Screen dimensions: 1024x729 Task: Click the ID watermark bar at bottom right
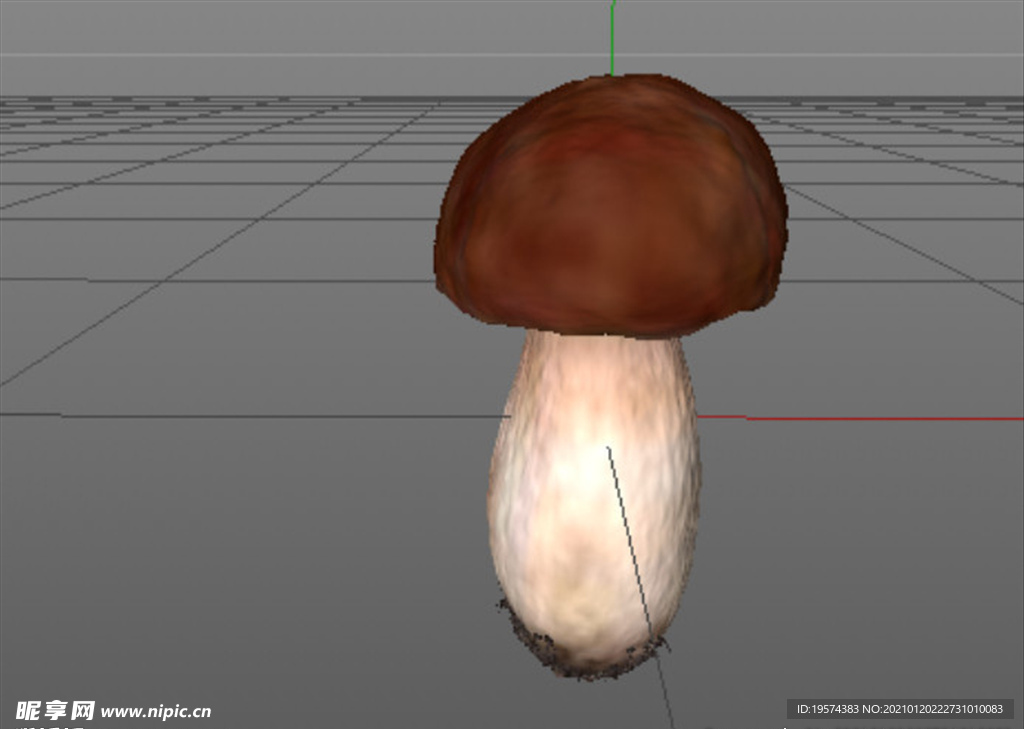click(x=900, y=707)
